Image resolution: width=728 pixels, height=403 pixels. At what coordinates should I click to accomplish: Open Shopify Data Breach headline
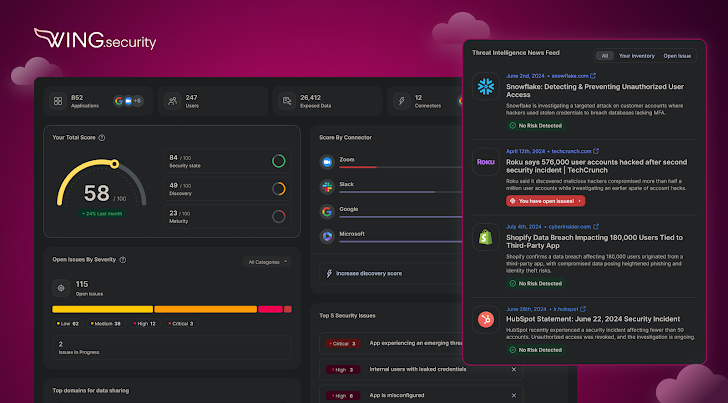(594, 241)
